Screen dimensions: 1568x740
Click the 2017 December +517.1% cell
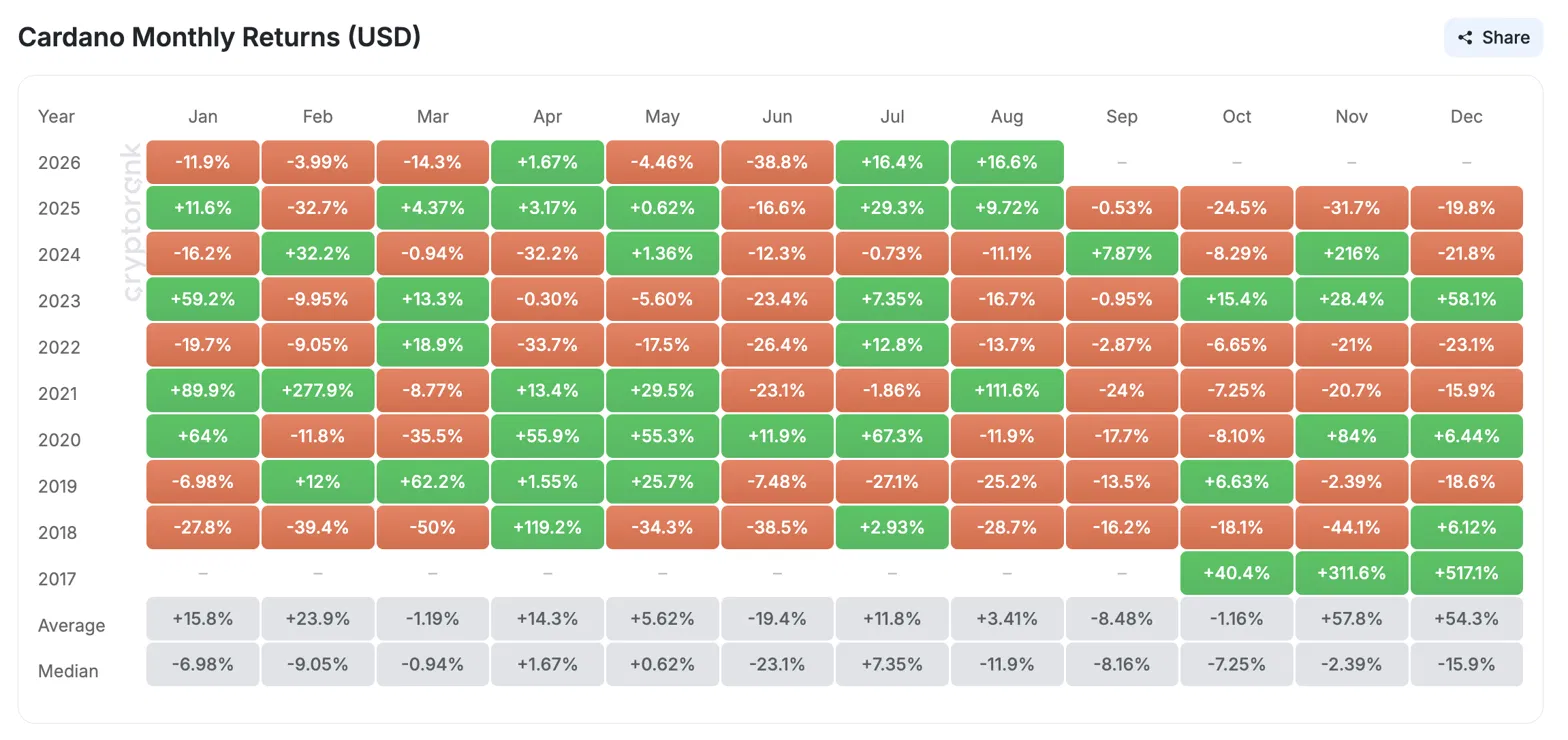1466,574
